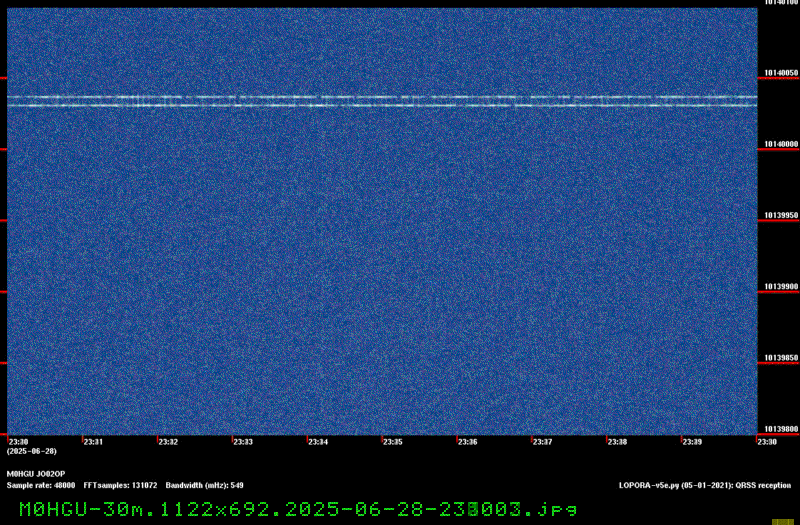800x525 pixels.
Task: Select the 10139800 frequency label
Action: click(781, 429)
